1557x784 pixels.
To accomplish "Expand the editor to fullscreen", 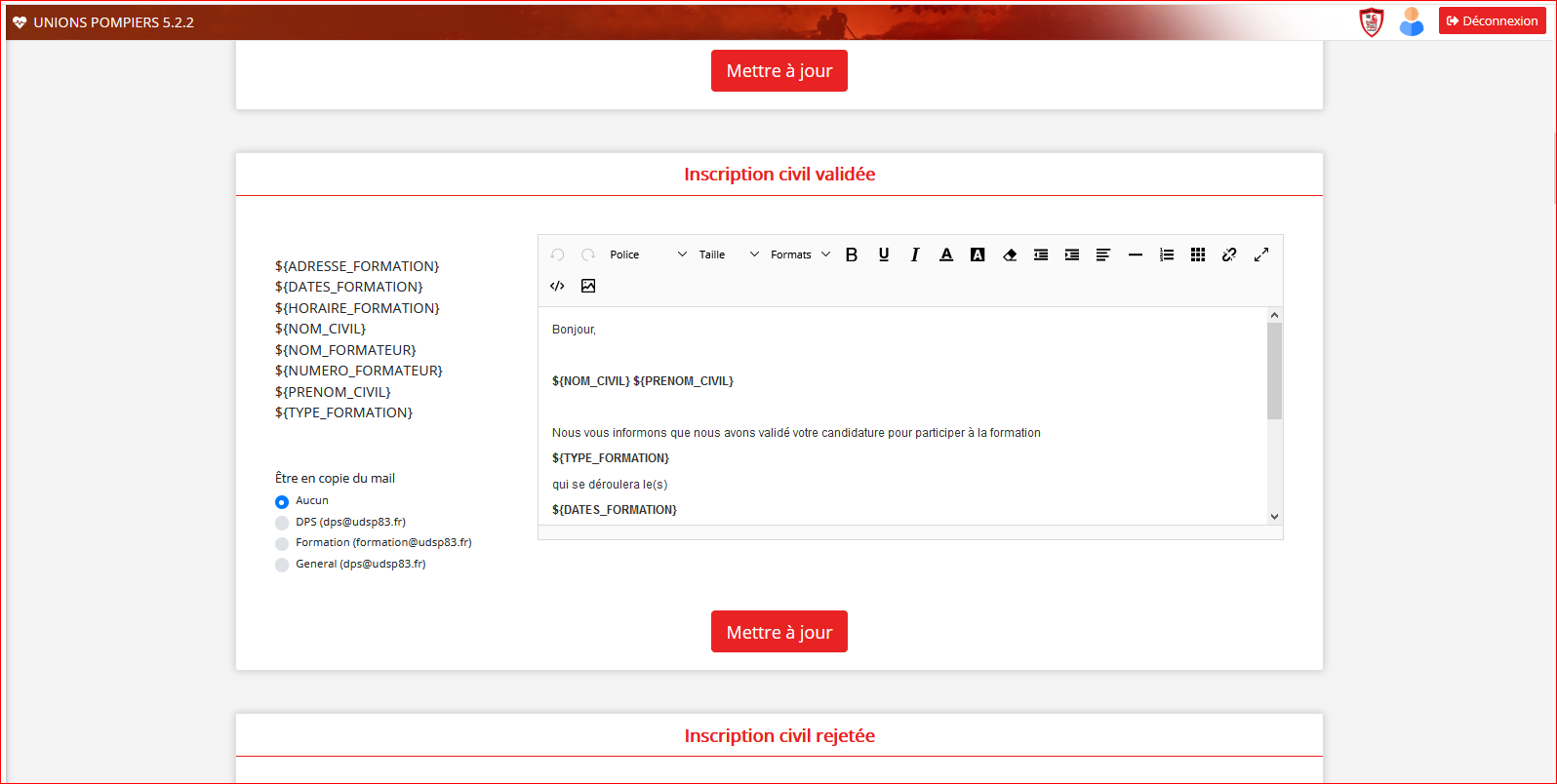I will click(x=1261, y=255).
